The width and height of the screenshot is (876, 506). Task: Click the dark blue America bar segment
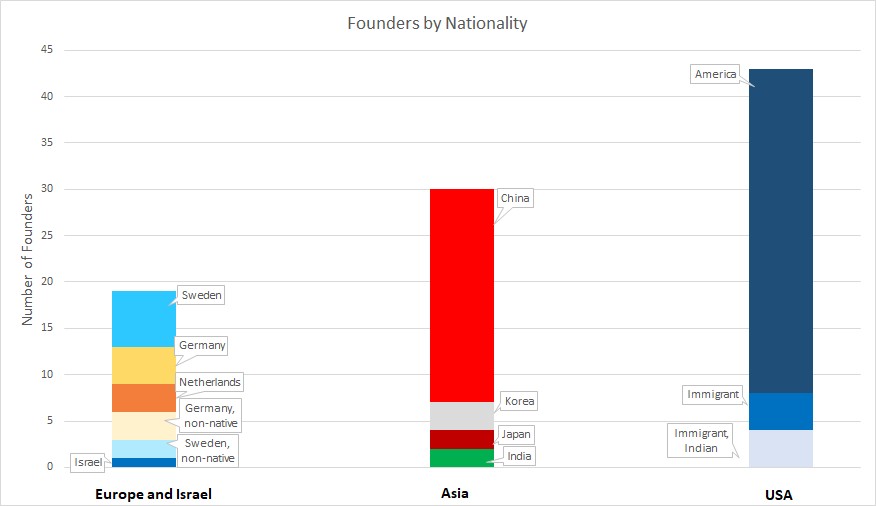(780, 231)
